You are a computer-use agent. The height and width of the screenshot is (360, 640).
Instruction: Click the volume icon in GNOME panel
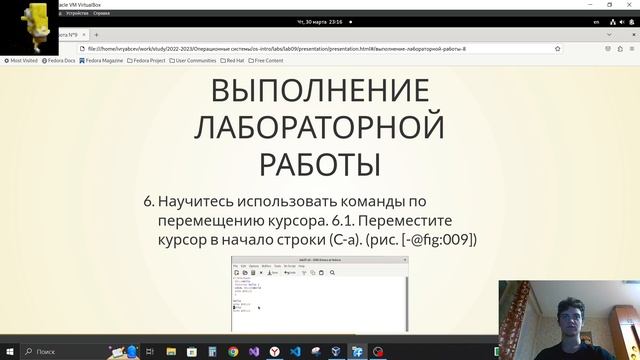point(622,22)
